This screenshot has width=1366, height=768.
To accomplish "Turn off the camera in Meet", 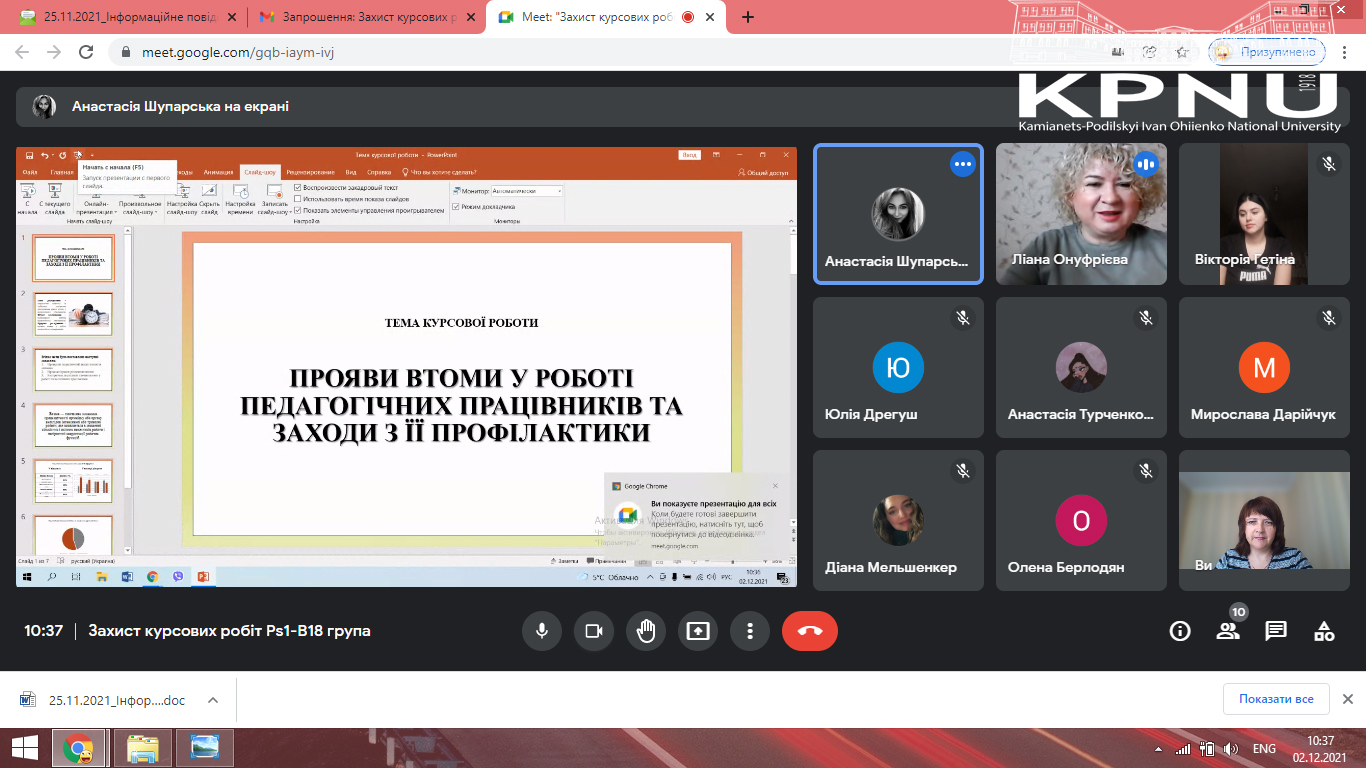I will (593, 631).
